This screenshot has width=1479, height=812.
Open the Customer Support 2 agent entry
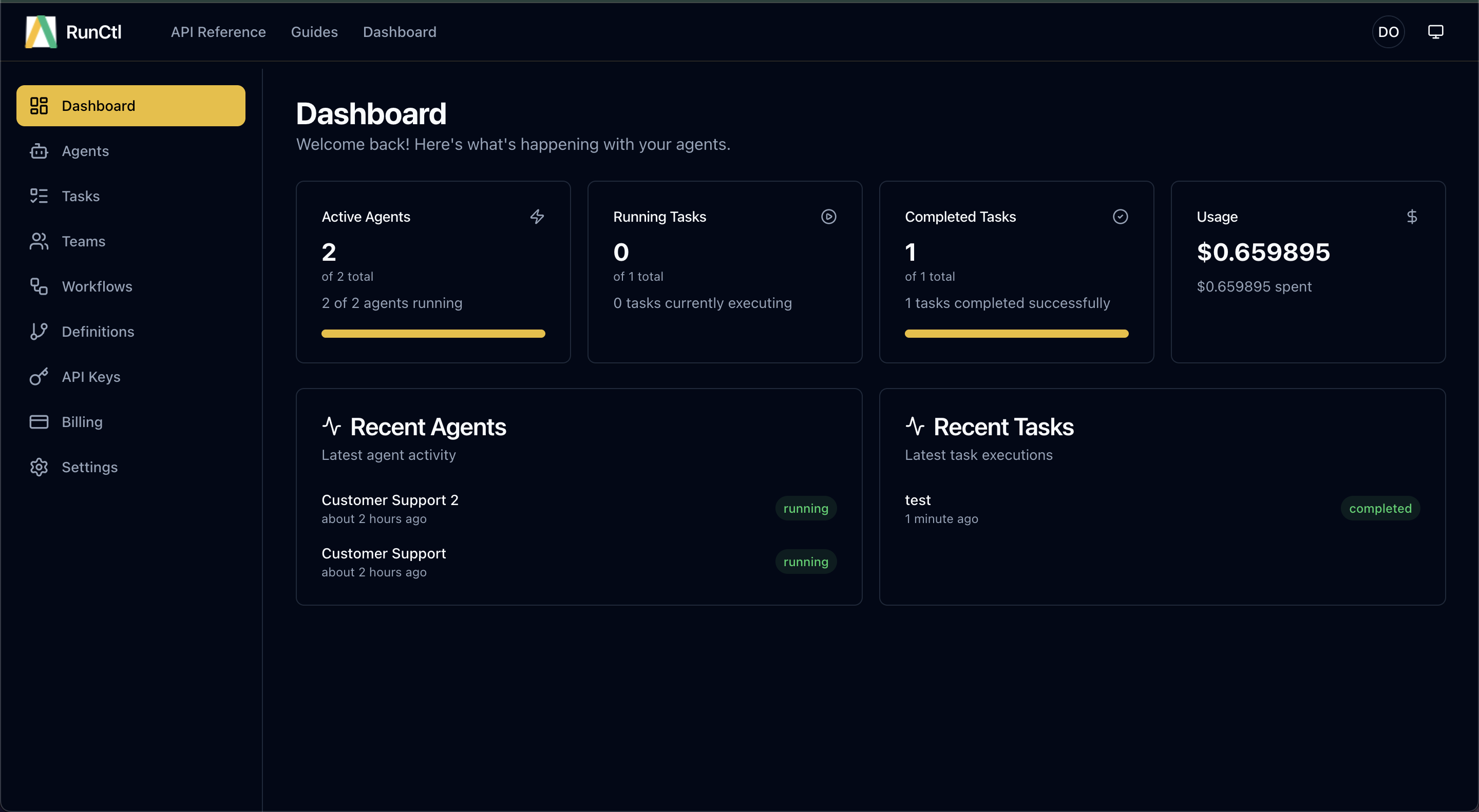click(x=390, y=500)
